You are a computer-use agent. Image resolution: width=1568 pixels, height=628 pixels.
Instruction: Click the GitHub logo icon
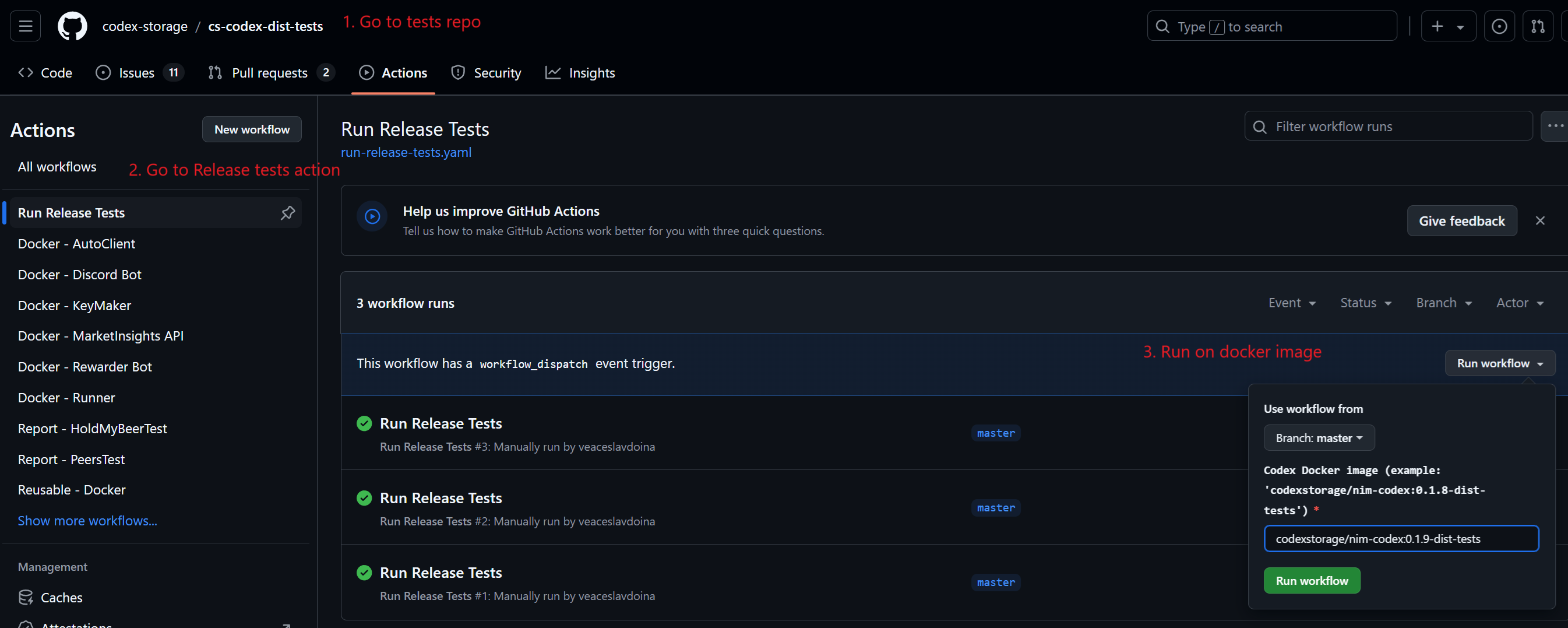(x=72, y=26)
